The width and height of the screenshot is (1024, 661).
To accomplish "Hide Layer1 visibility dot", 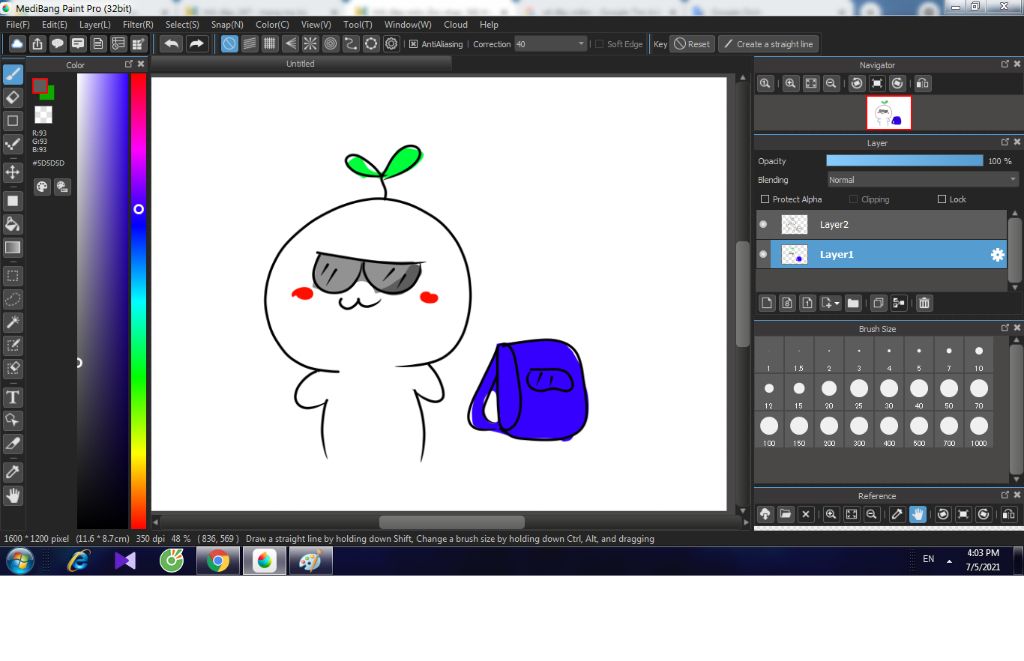I will (x=763, y=254).
